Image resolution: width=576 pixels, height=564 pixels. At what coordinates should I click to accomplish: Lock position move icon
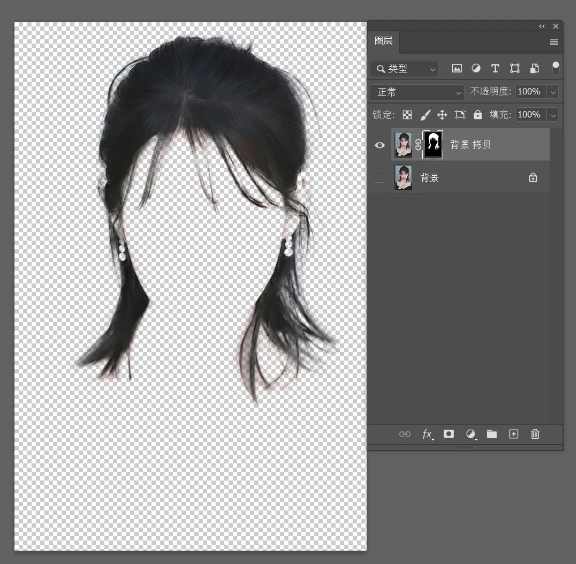coord(442,115)
